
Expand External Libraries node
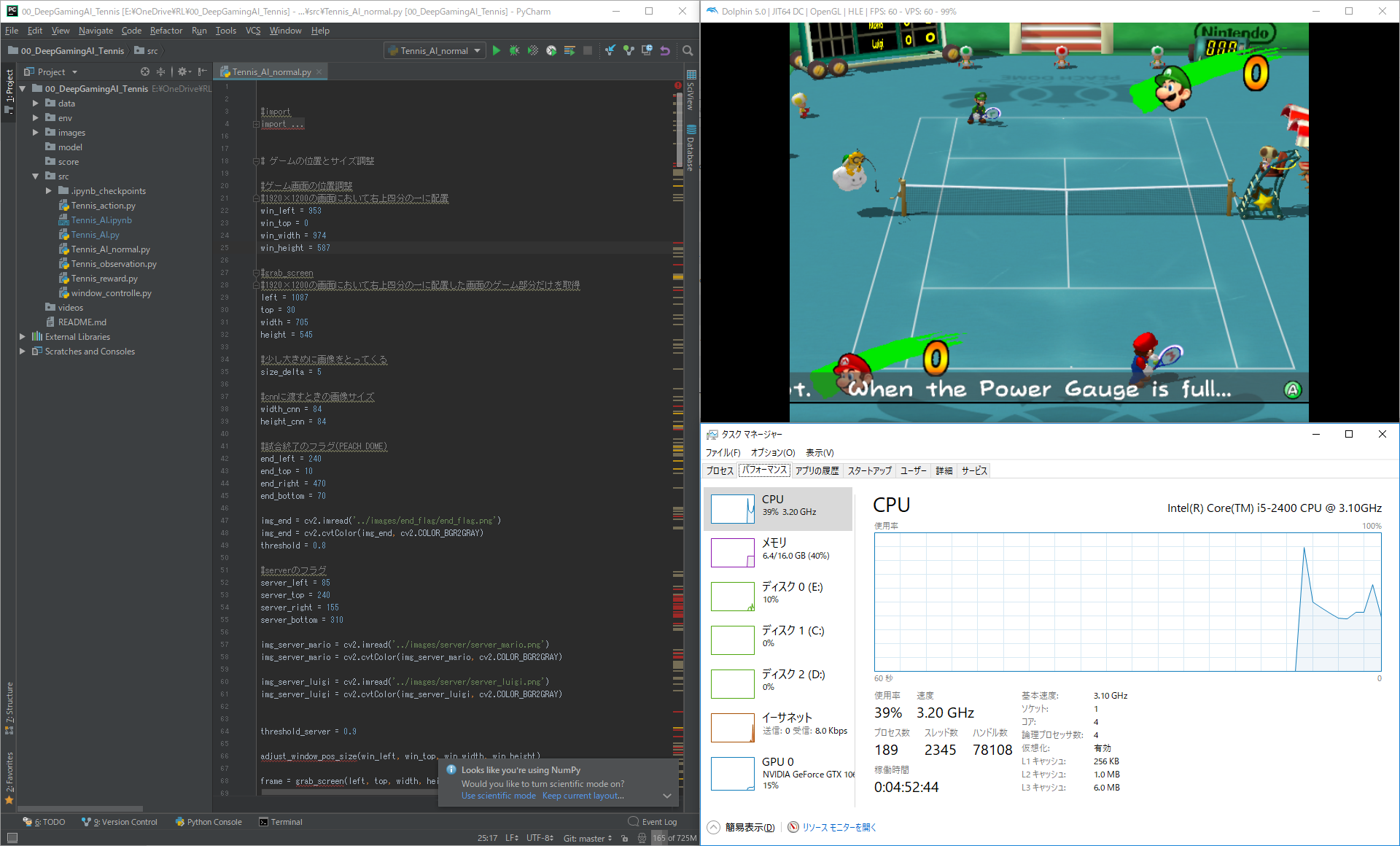point(23,337)
